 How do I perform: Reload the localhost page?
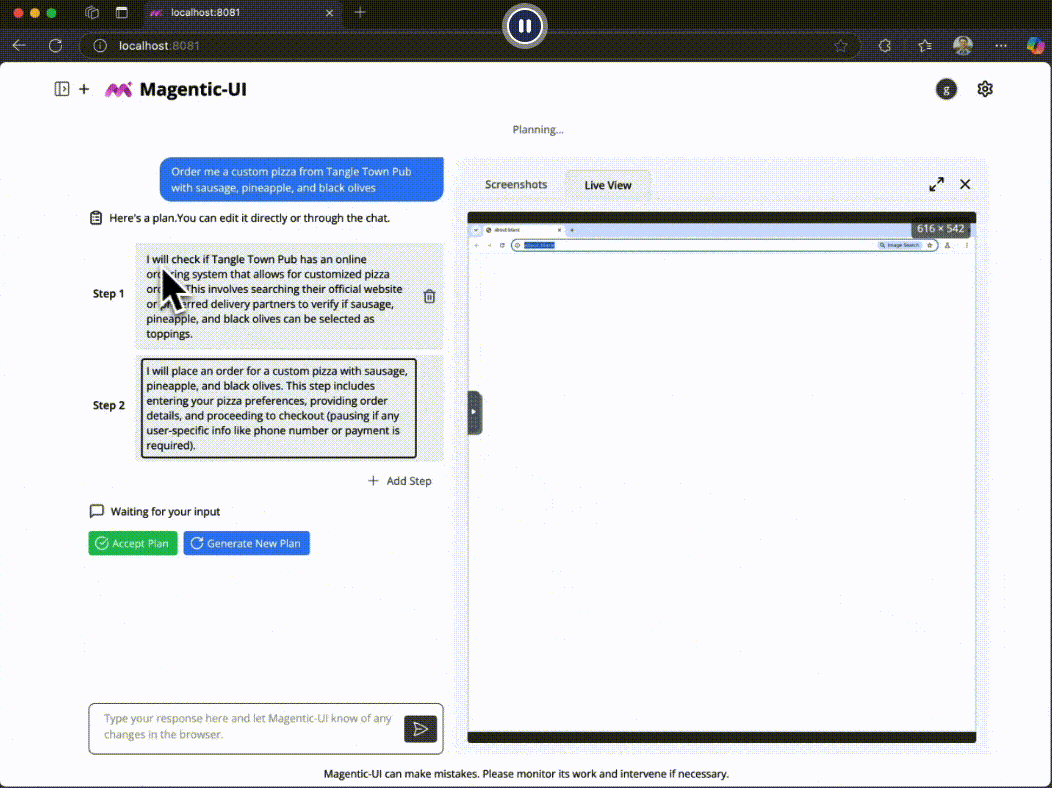(56, 46)
